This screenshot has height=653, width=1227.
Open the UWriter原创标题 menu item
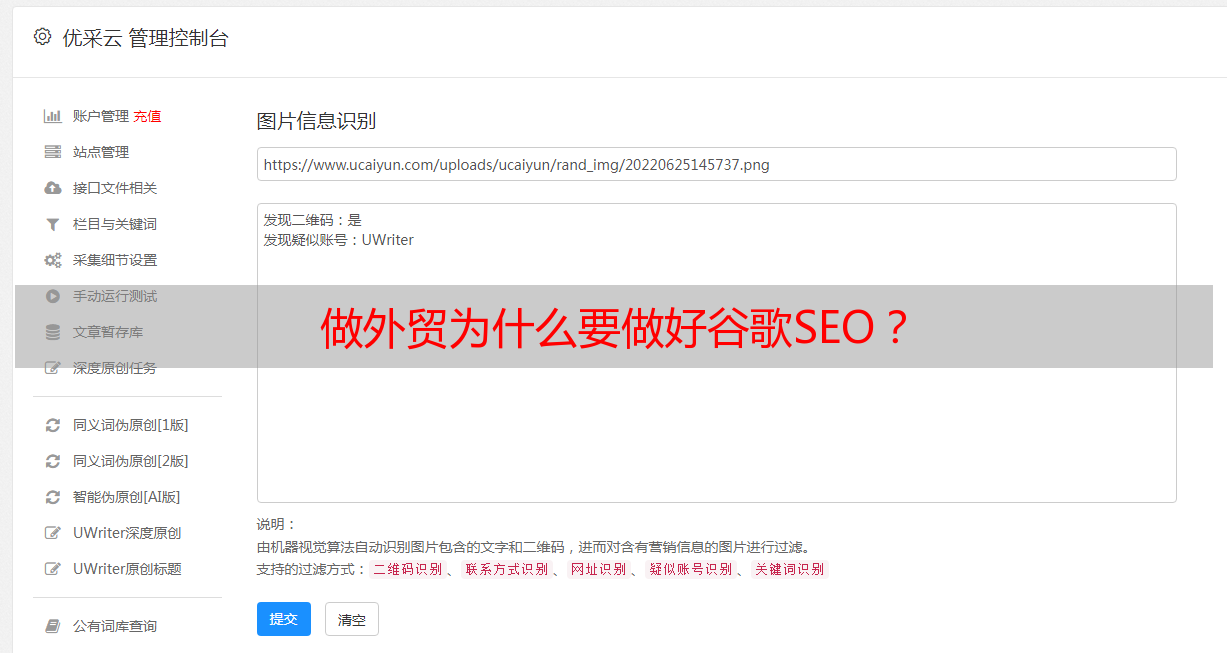pyautogui.click(x=127, y=569)
